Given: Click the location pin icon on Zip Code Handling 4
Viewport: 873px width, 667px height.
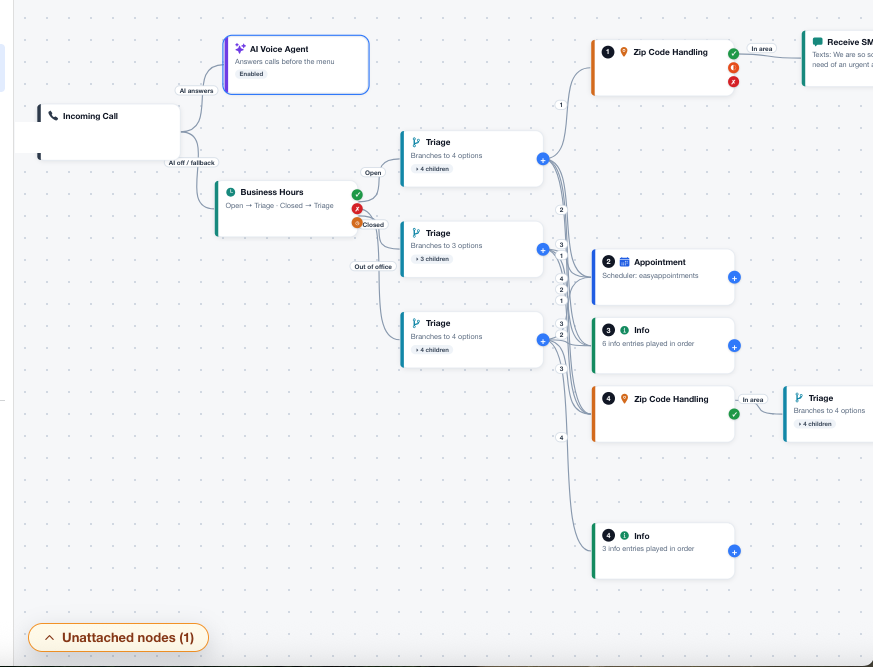Looking at the screenshot, I should pos(625,399).
